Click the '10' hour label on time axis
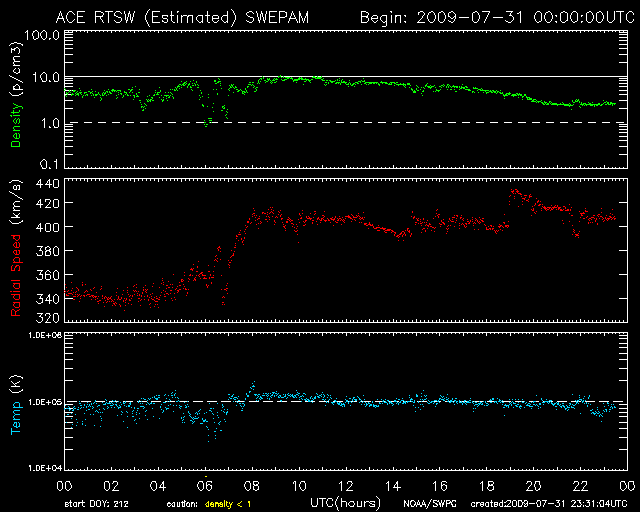Screen dimensions: 640x512 pyautogui.click(x=299, y=486)
